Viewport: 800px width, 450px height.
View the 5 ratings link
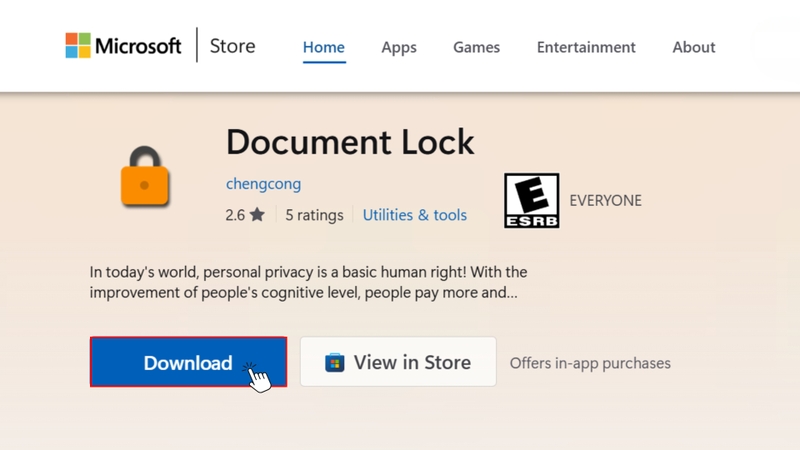tap(314, 215)
